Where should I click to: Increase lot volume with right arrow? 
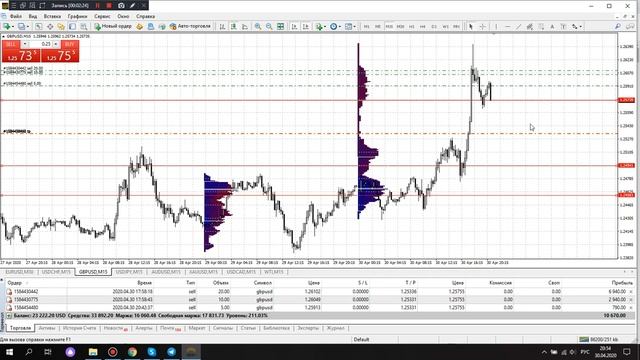(56, 44)
